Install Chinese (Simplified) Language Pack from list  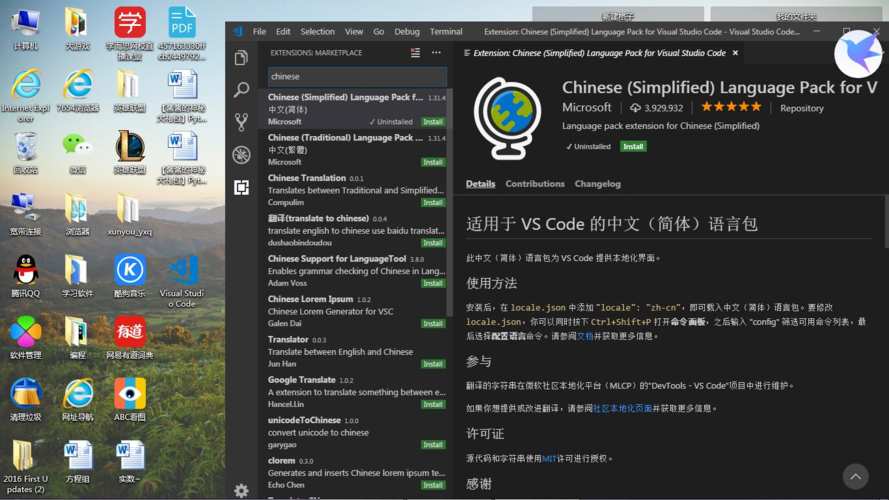pyautogui.click(x=433, y=122)
